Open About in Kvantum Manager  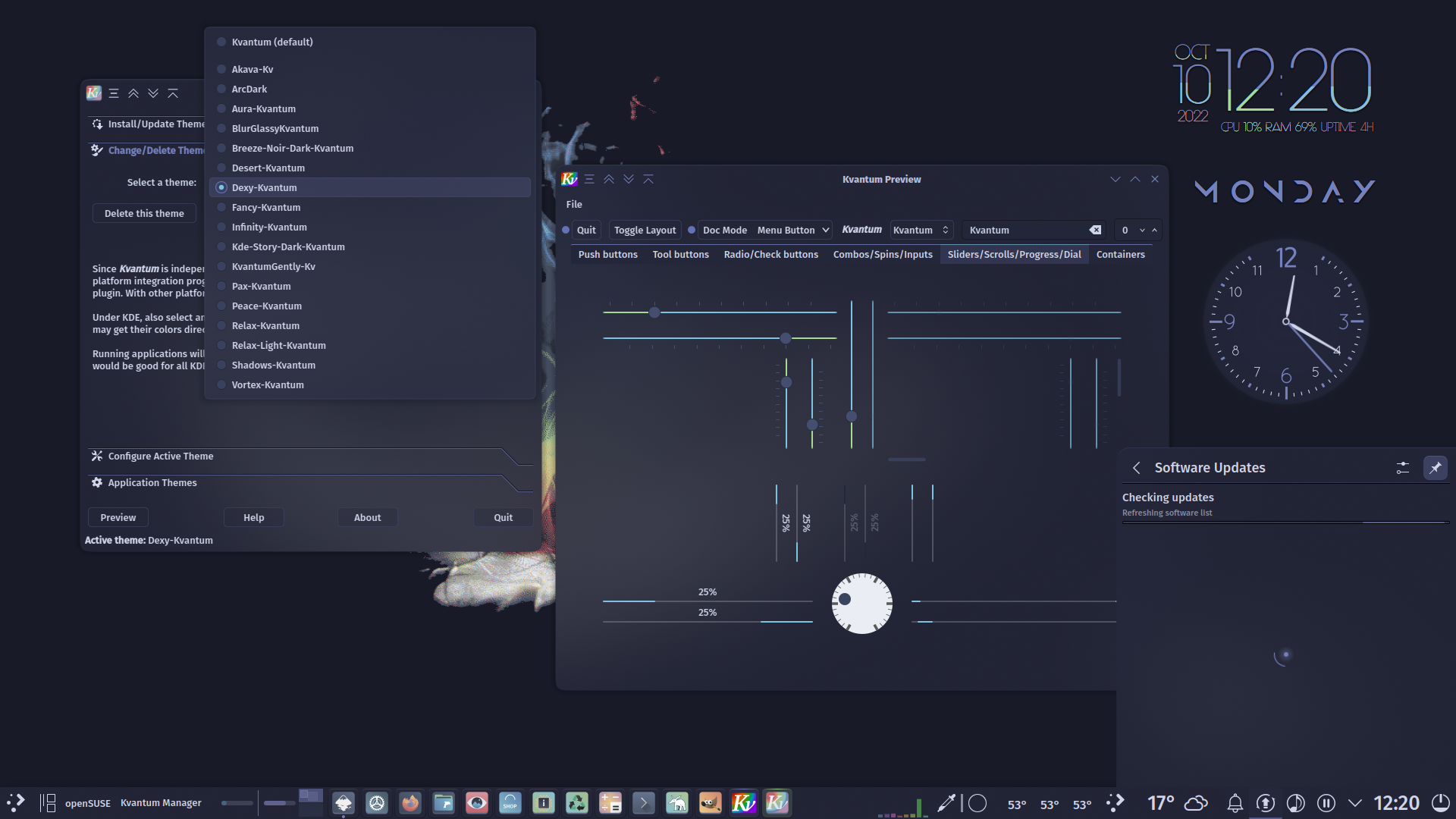pyautogui.click(x=368, y=517)
